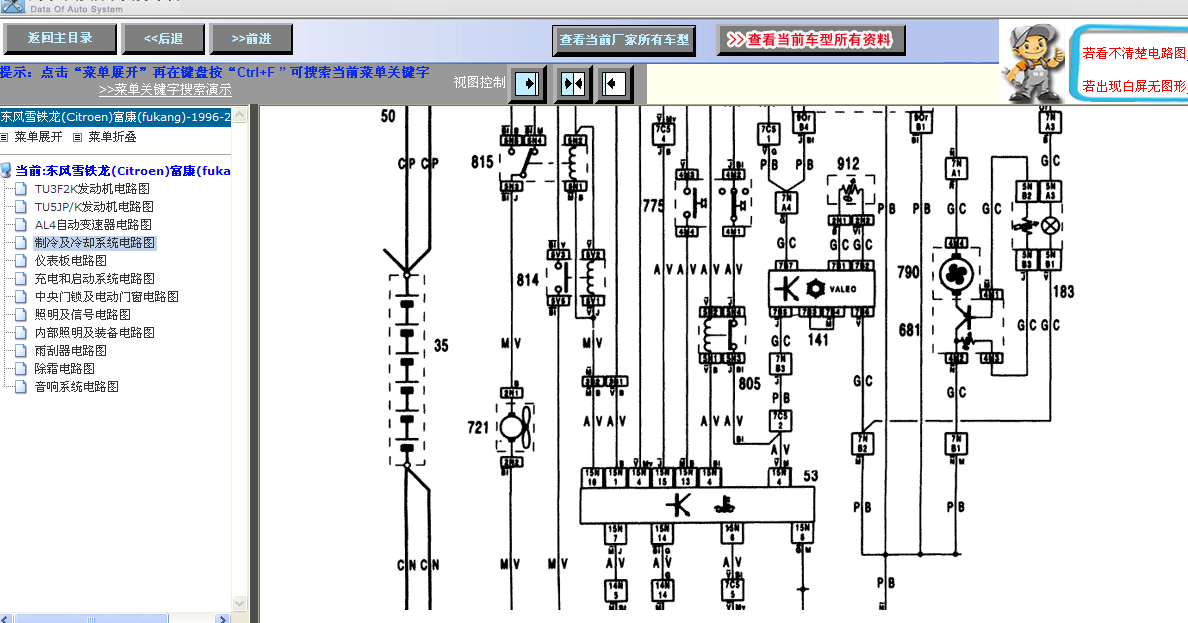Click transistor 681 symbol in diagram
The image size is (1188, 623).
[x=966, y=324]
